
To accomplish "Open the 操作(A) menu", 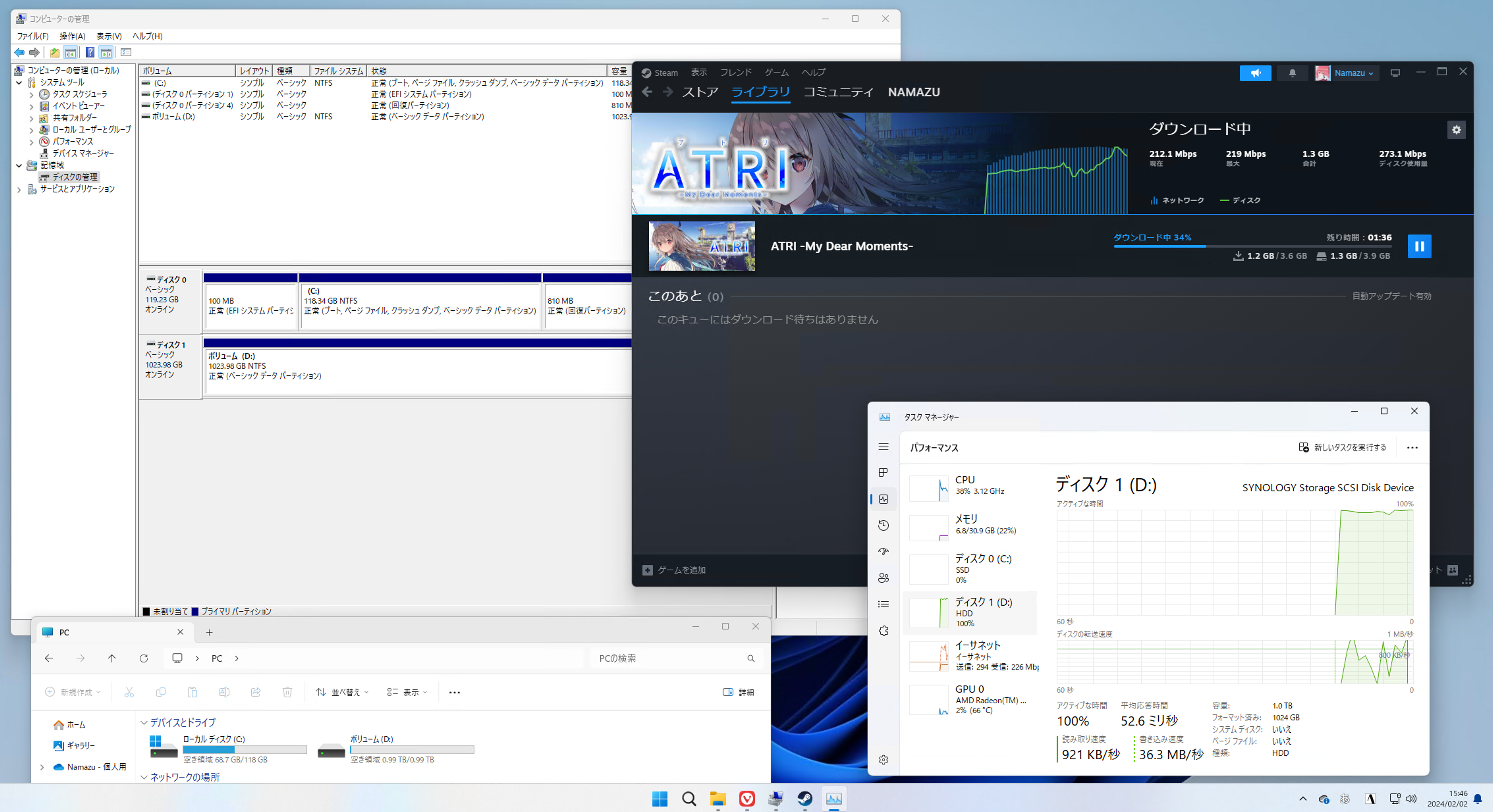I will (72, 36).
